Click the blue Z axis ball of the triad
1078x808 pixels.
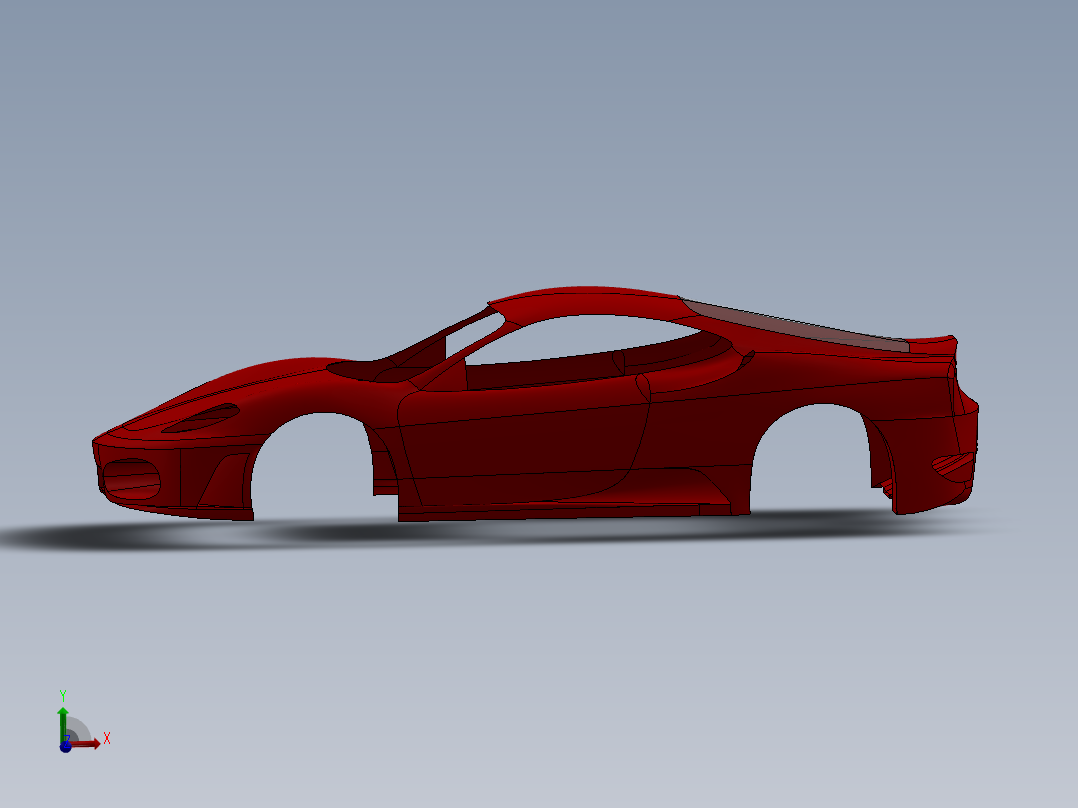coord(65,747)
